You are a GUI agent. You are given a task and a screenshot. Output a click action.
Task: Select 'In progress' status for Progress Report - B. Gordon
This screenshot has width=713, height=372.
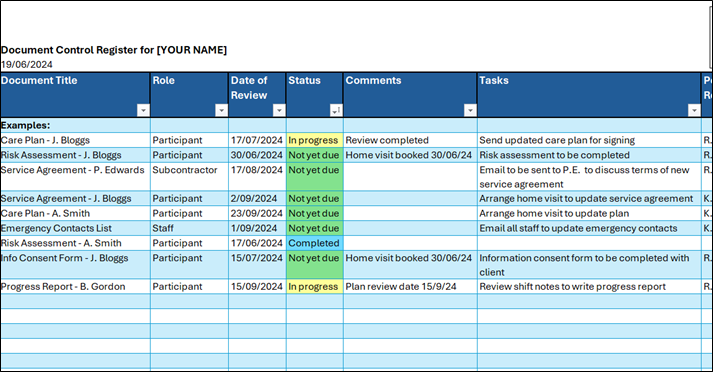tap(315, 287)
